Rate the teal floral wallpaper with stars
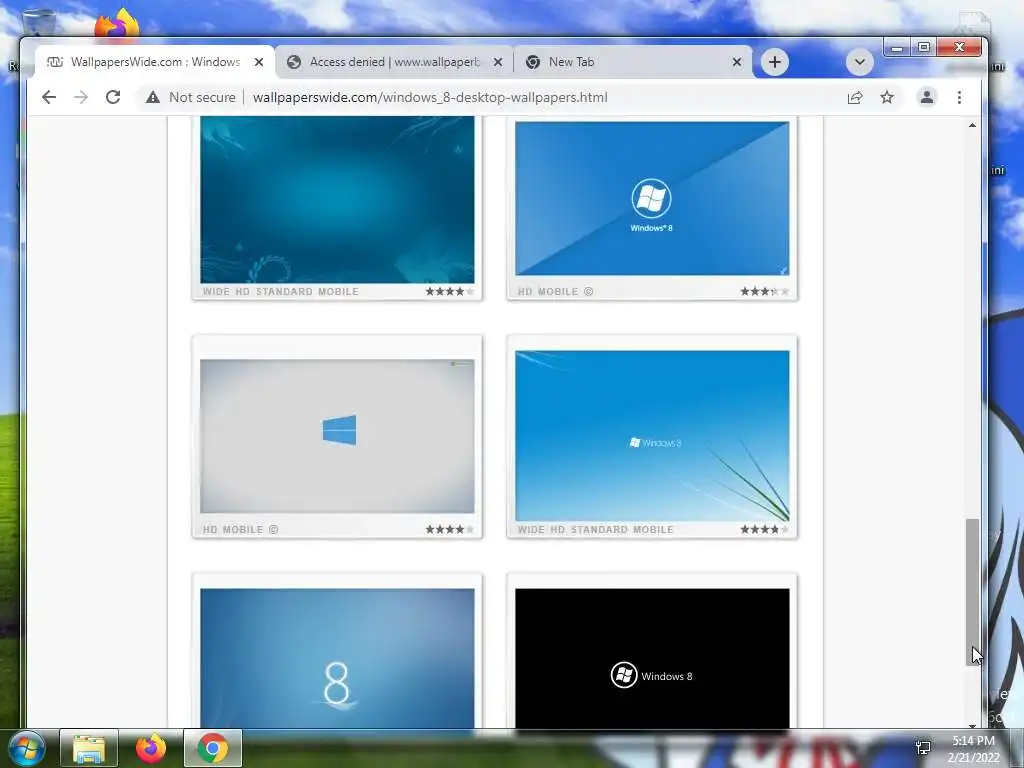1024x768 pixels. click(449, 291)
